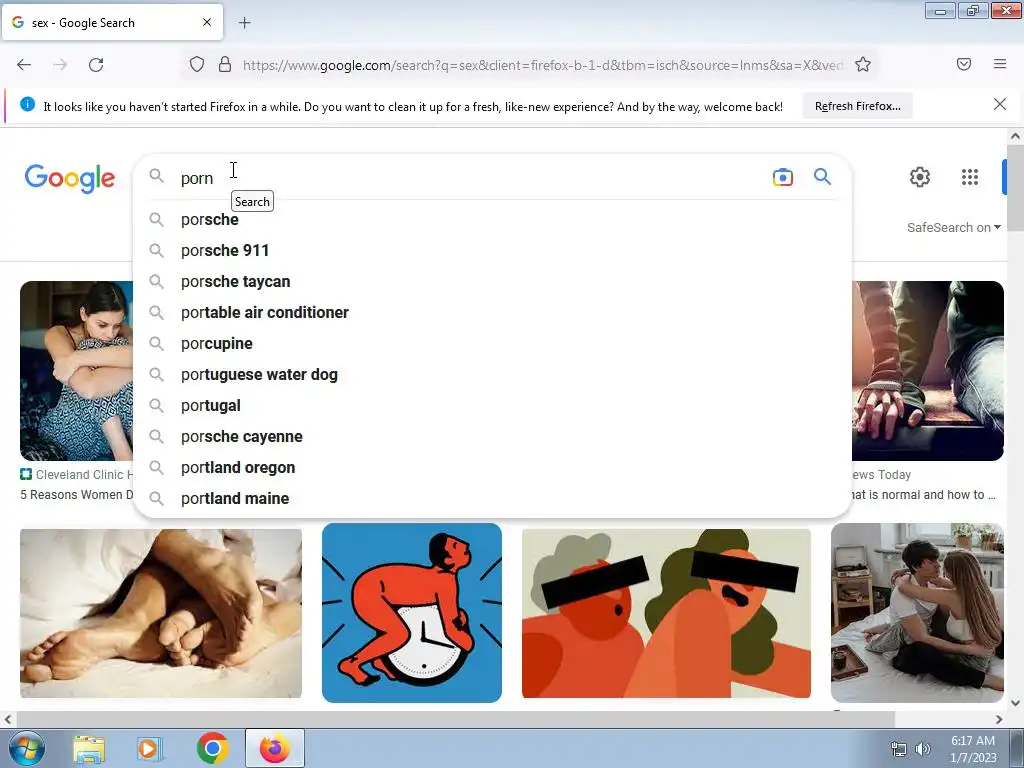Open a new tab with plus button

click(x=244, y=23)
